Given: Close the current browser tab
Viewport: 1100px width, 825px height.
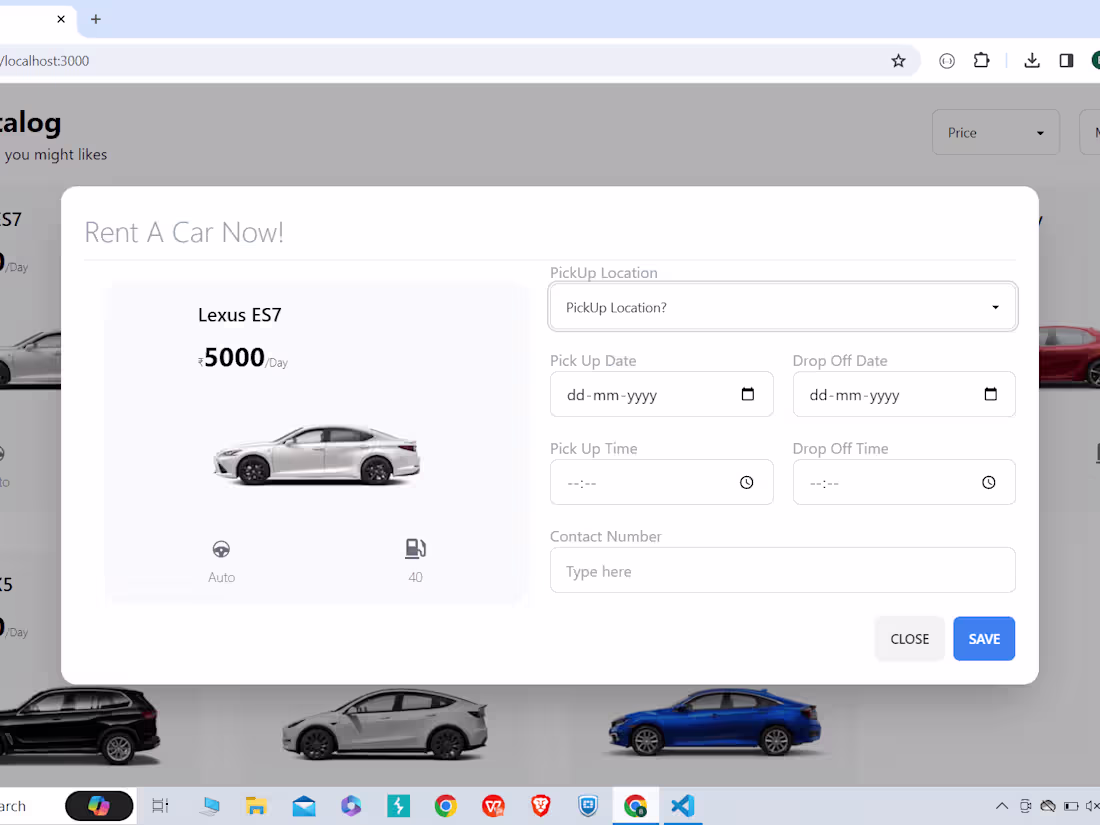Looking at the screenshot, I should pos(61,19).
